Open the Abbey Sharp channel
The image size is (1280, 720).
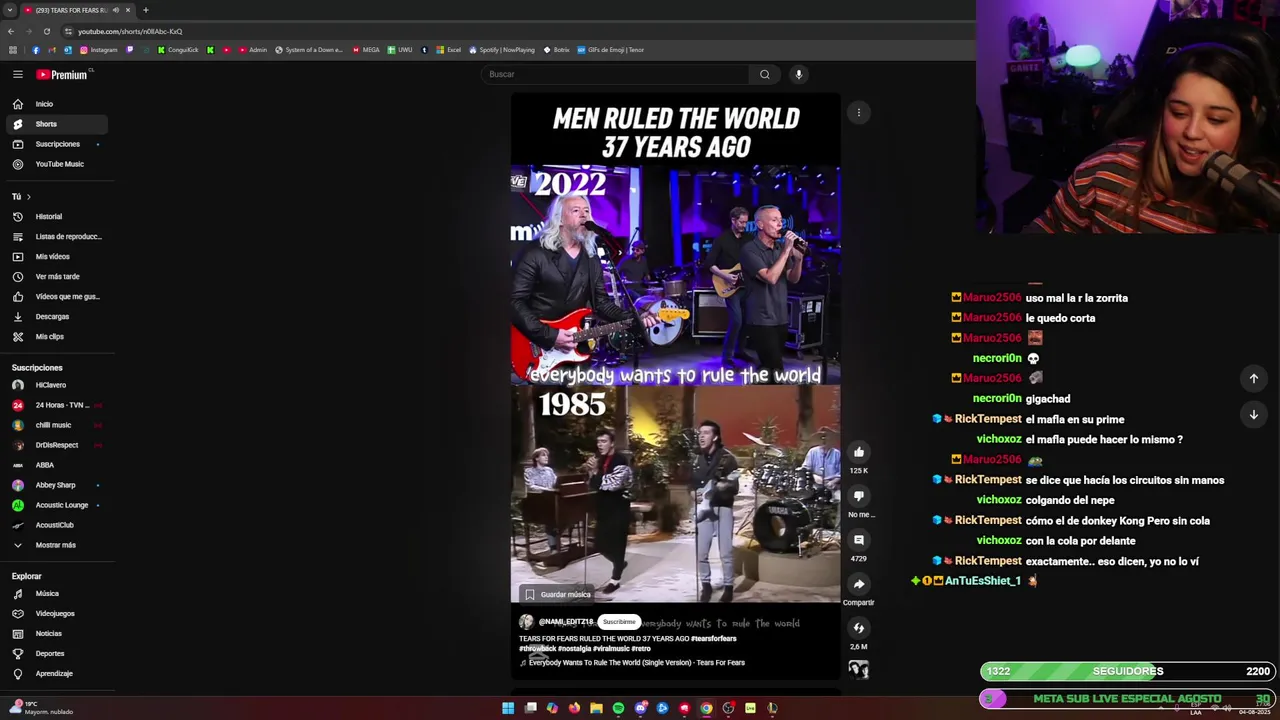[x=55, y=485]
